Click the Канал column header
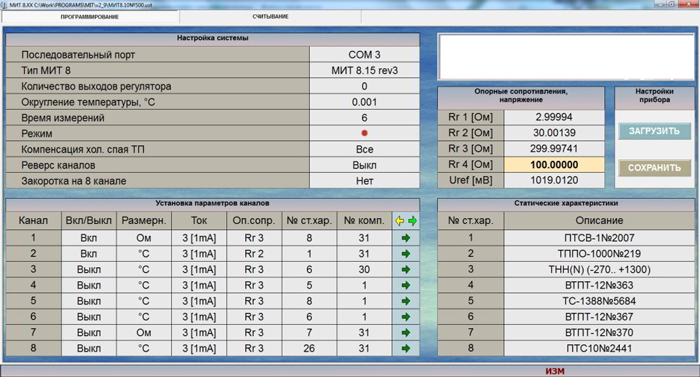This screenshot has width=700, height=377. pyautogui.click(x=33, y=221)
